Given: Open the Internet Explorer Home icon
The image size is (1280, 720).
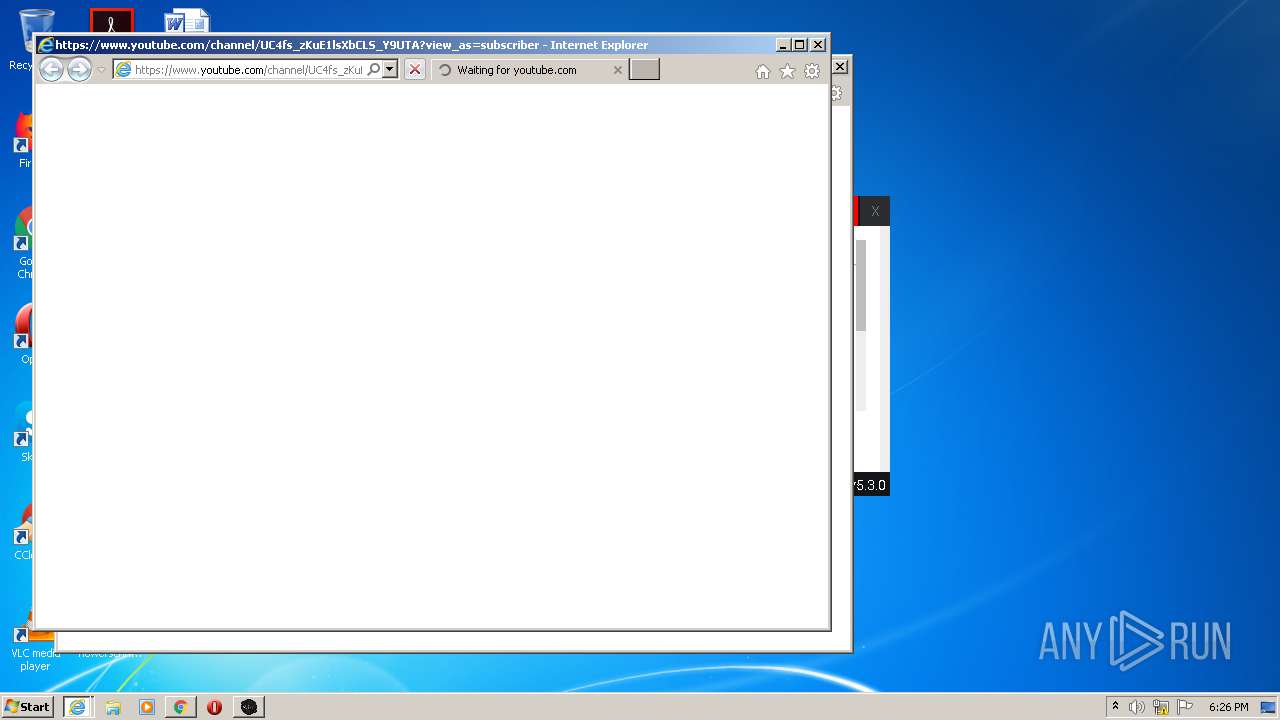Looking at the screenshot, I should pos(763,71).
